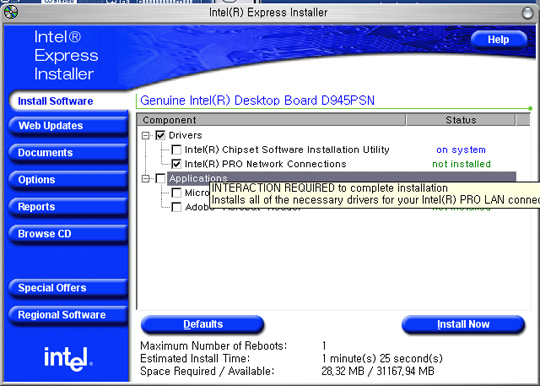Click the CD icon in the title bar
Screen dimensions: 540x386
[11, 12]
